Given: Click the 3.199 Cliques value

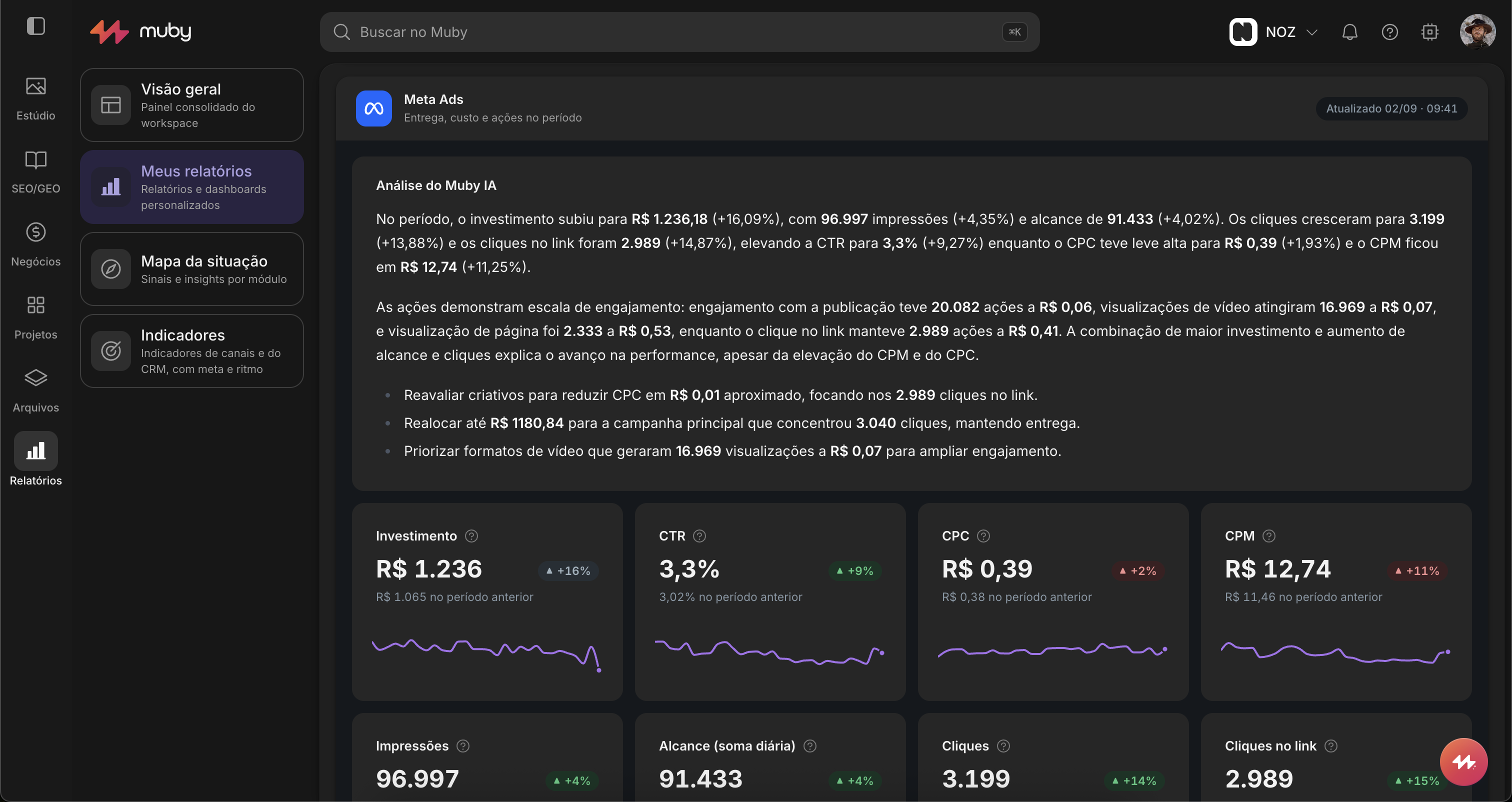Looking at the screenshot, I should [x=976, y=779].
